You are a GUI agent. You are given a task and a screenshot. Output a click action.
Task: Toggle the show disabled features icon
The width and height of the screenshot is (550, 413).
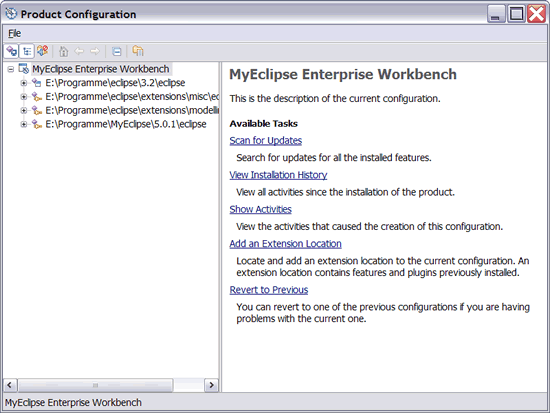coord(43,51)
